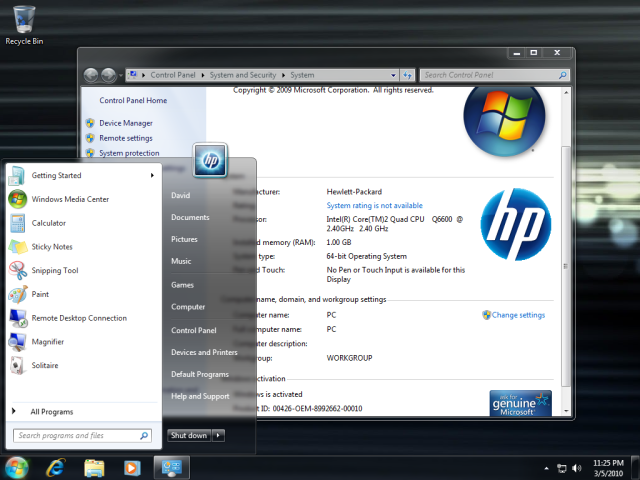Open the network tray icon
The height and width of the screenshot is (480, 640).
[562, 468]
